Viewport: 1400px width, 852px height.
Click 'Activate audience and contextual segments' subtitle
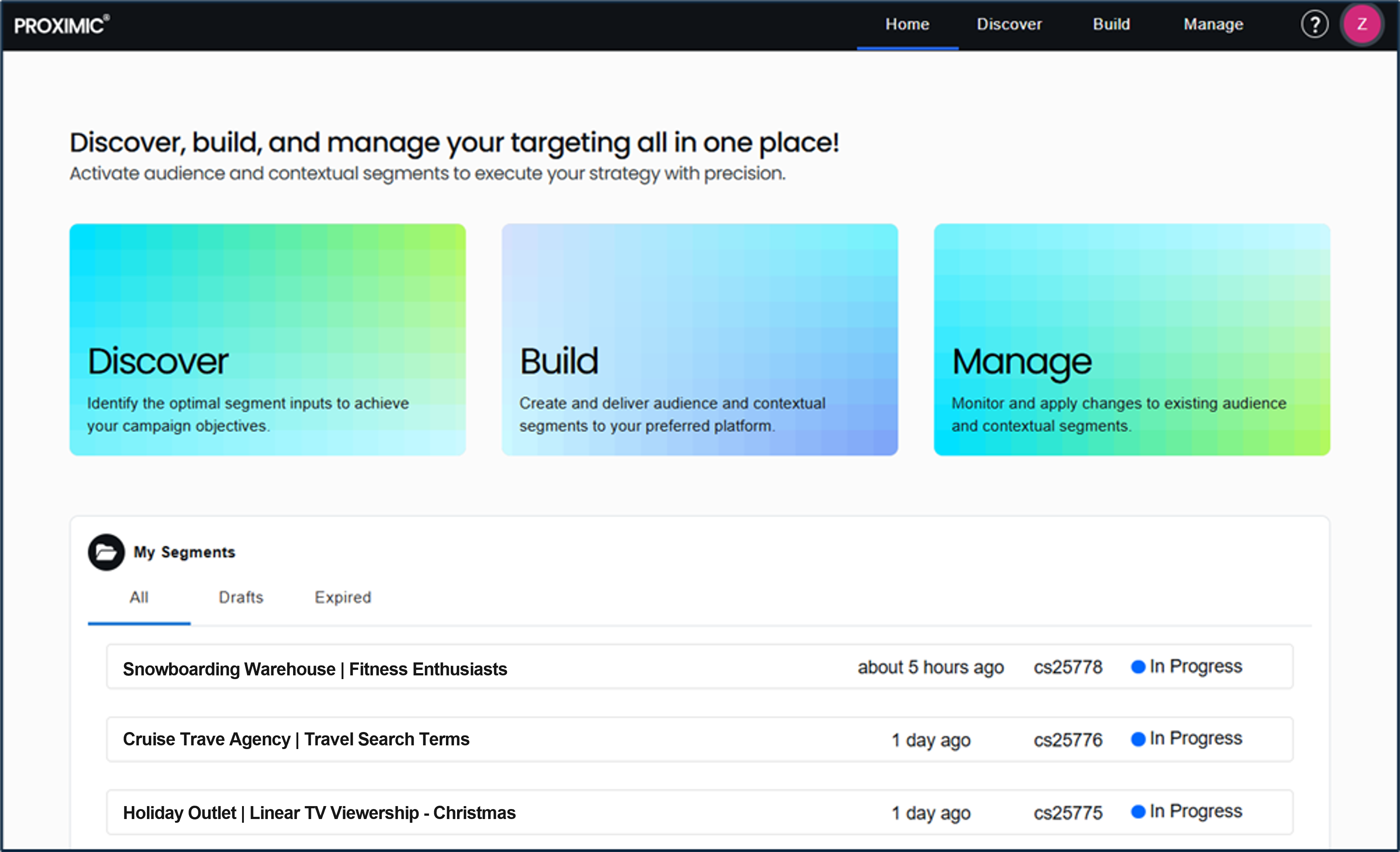(x=428, y=173)
